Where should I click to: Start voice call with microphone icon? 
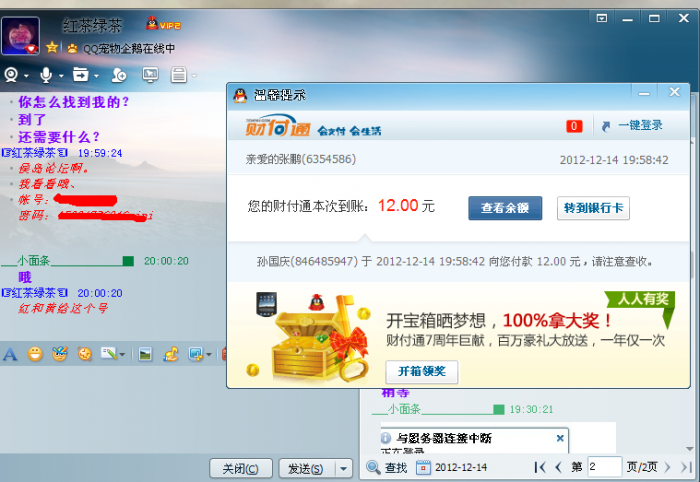46,75
